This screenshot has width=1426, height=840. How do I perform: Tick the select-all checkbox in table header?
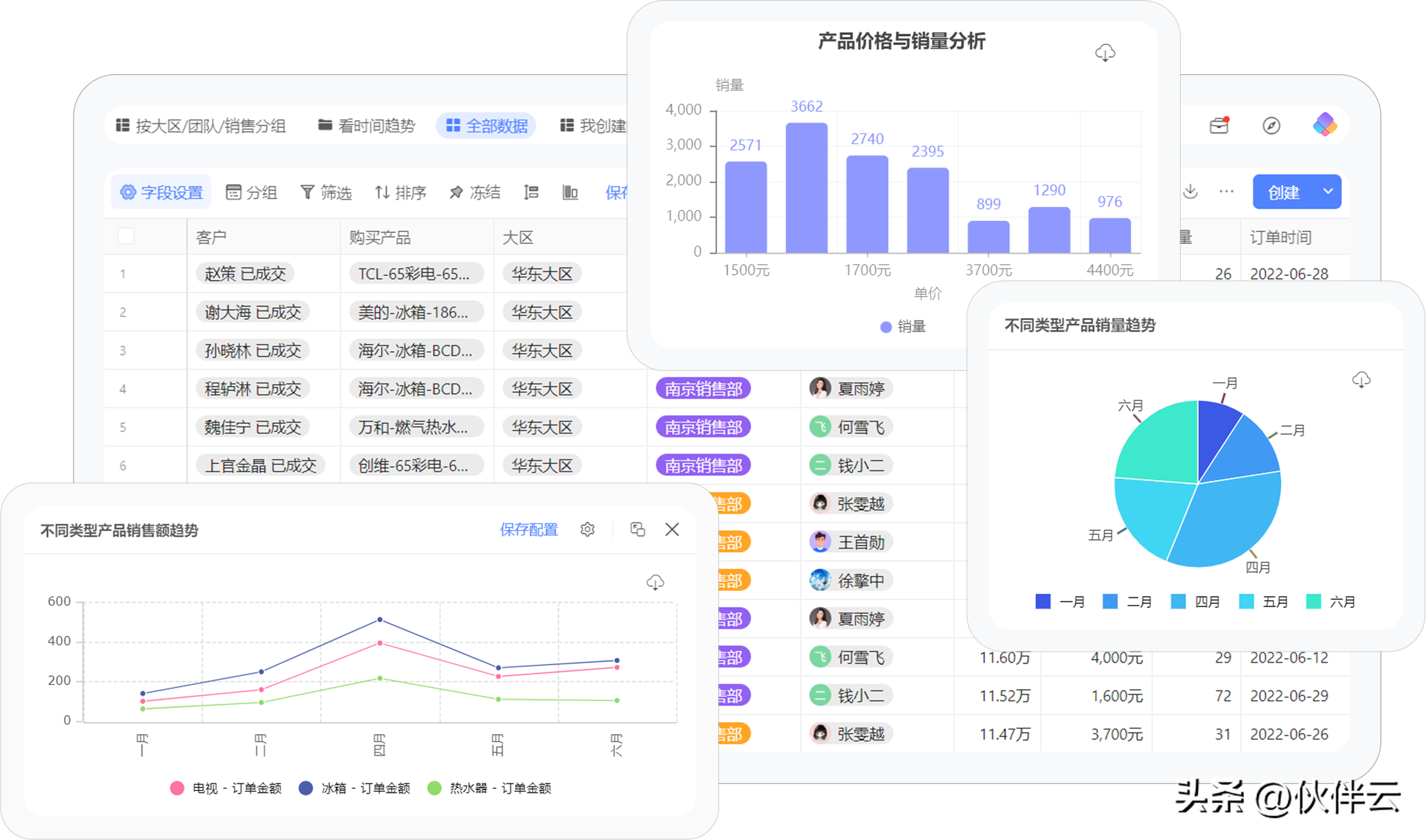click(125, 236)
